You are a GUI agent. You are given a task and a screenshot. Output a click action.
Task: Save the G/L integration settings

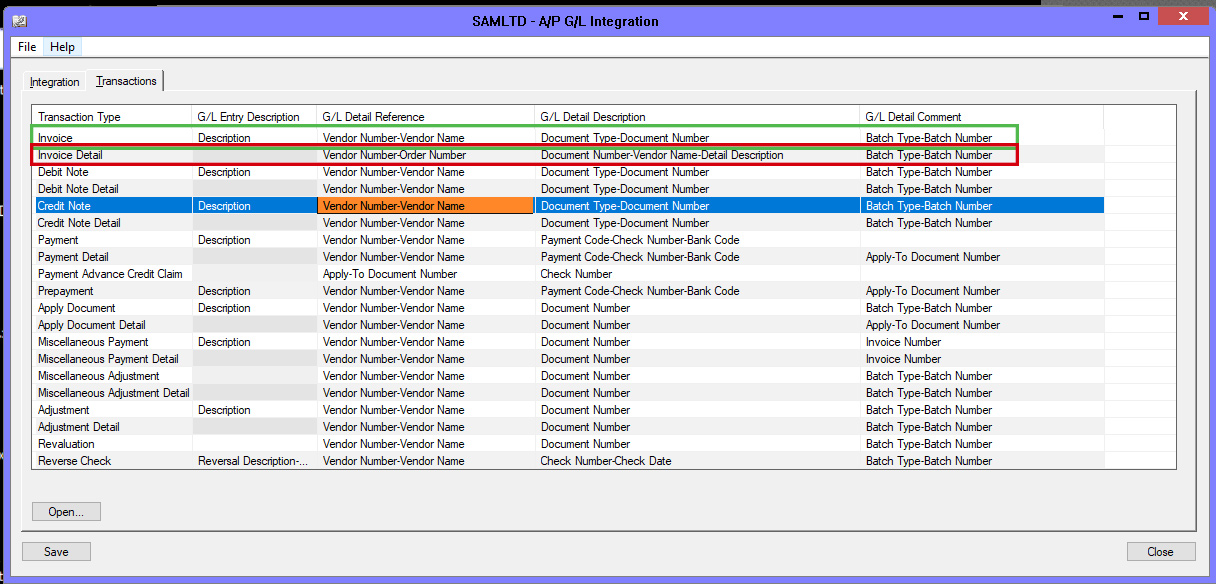[57, 552]
